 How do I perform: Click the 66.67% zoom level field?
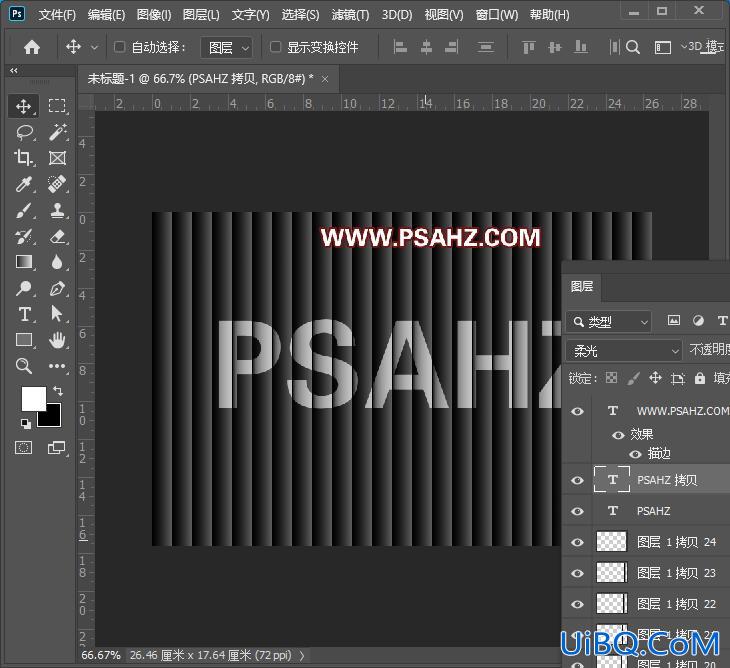(101, 655)
